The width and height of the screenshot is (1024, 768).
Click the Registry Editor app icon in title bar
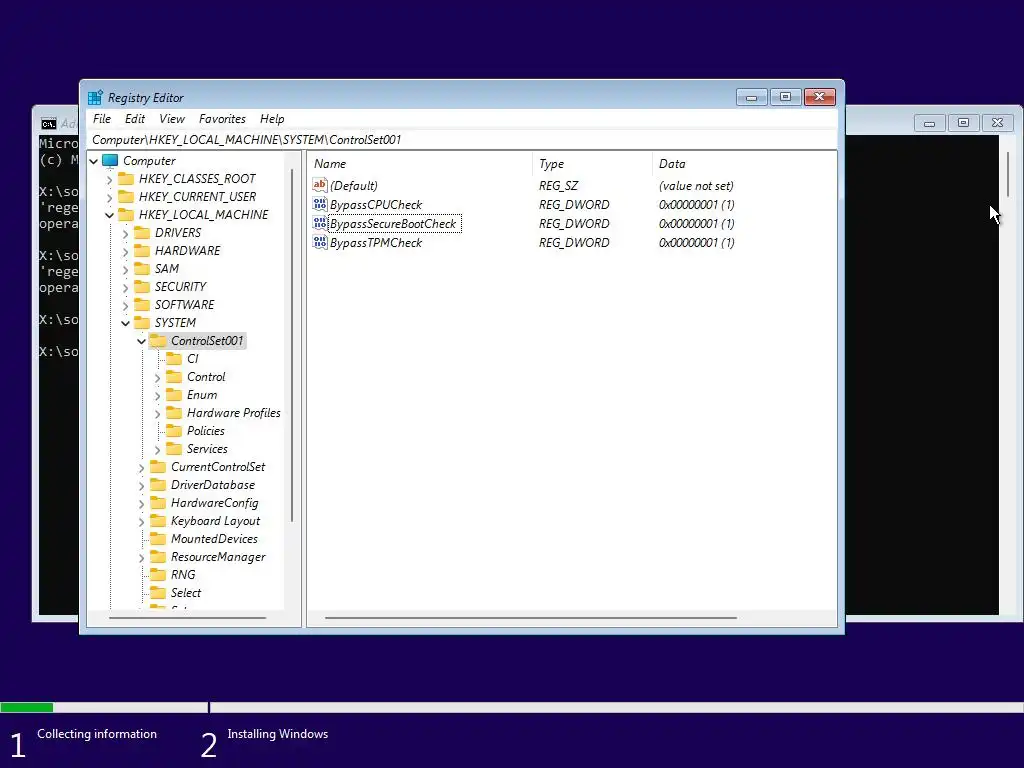point(95,97)
